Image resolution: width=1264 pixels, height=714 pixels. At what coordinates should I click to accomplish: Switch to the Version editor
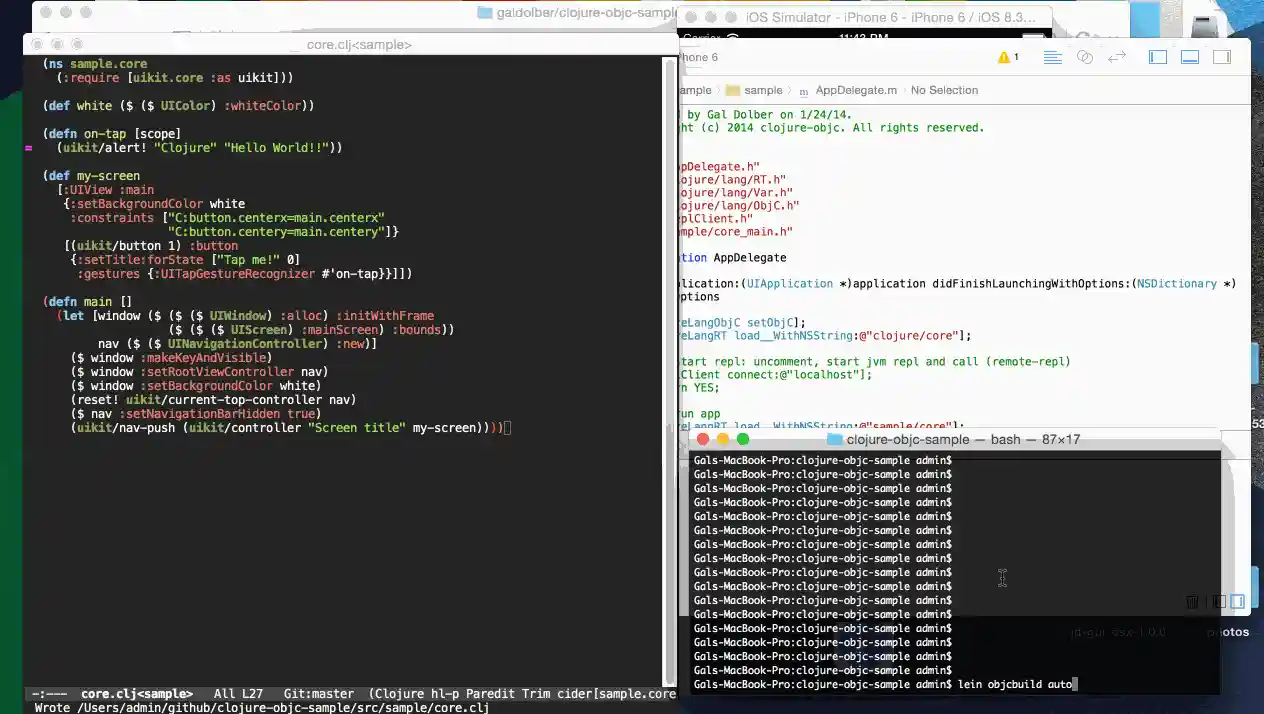(1117, 57)
